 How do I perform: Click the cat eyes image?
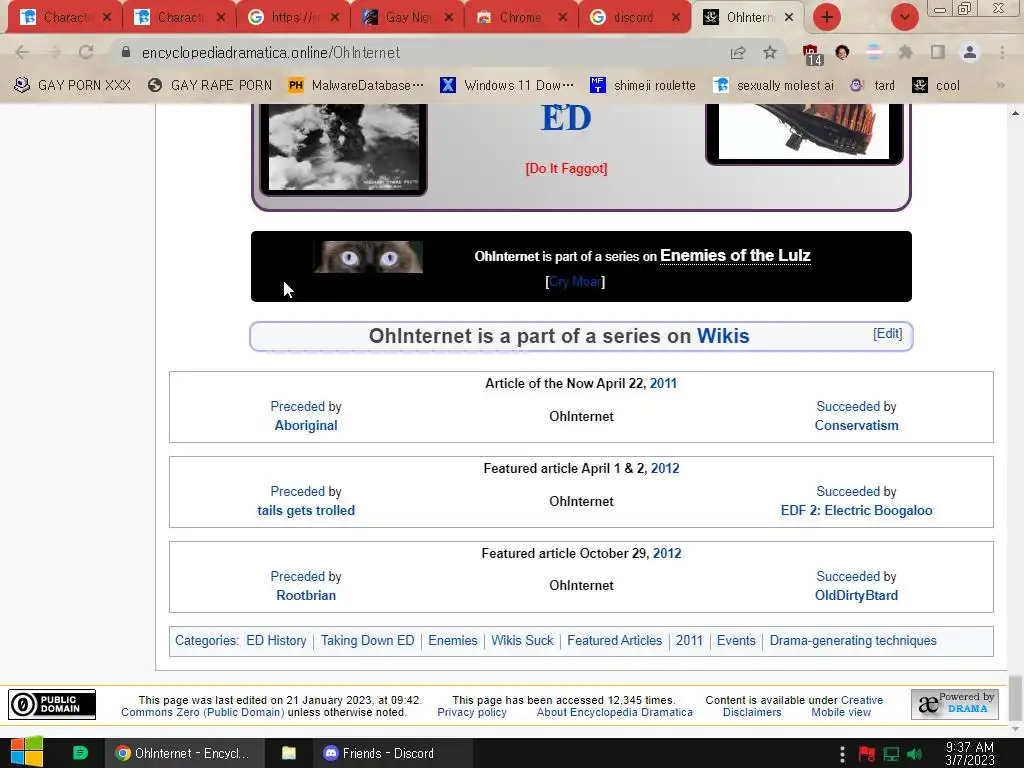pyautogui.click(x=368, y=257)
